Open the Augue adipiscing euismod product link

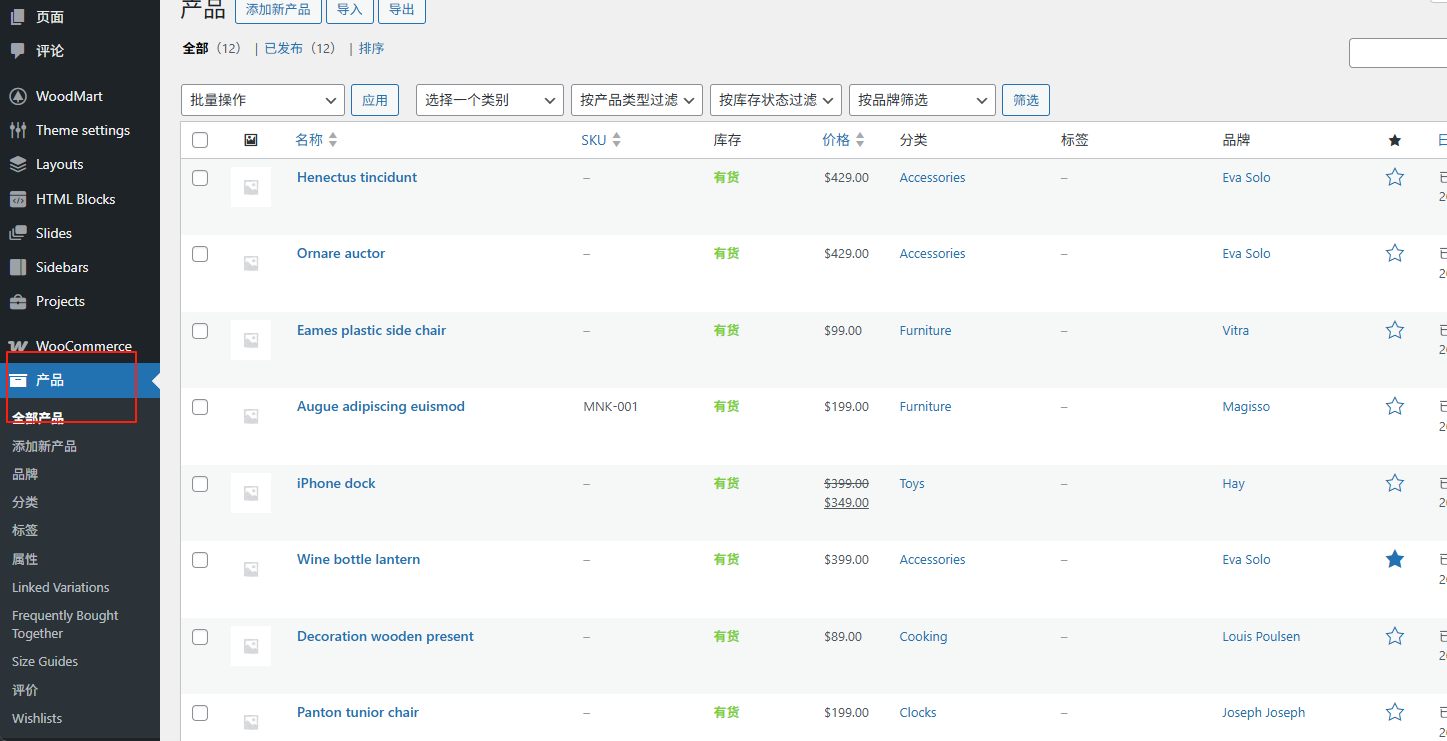380,406
